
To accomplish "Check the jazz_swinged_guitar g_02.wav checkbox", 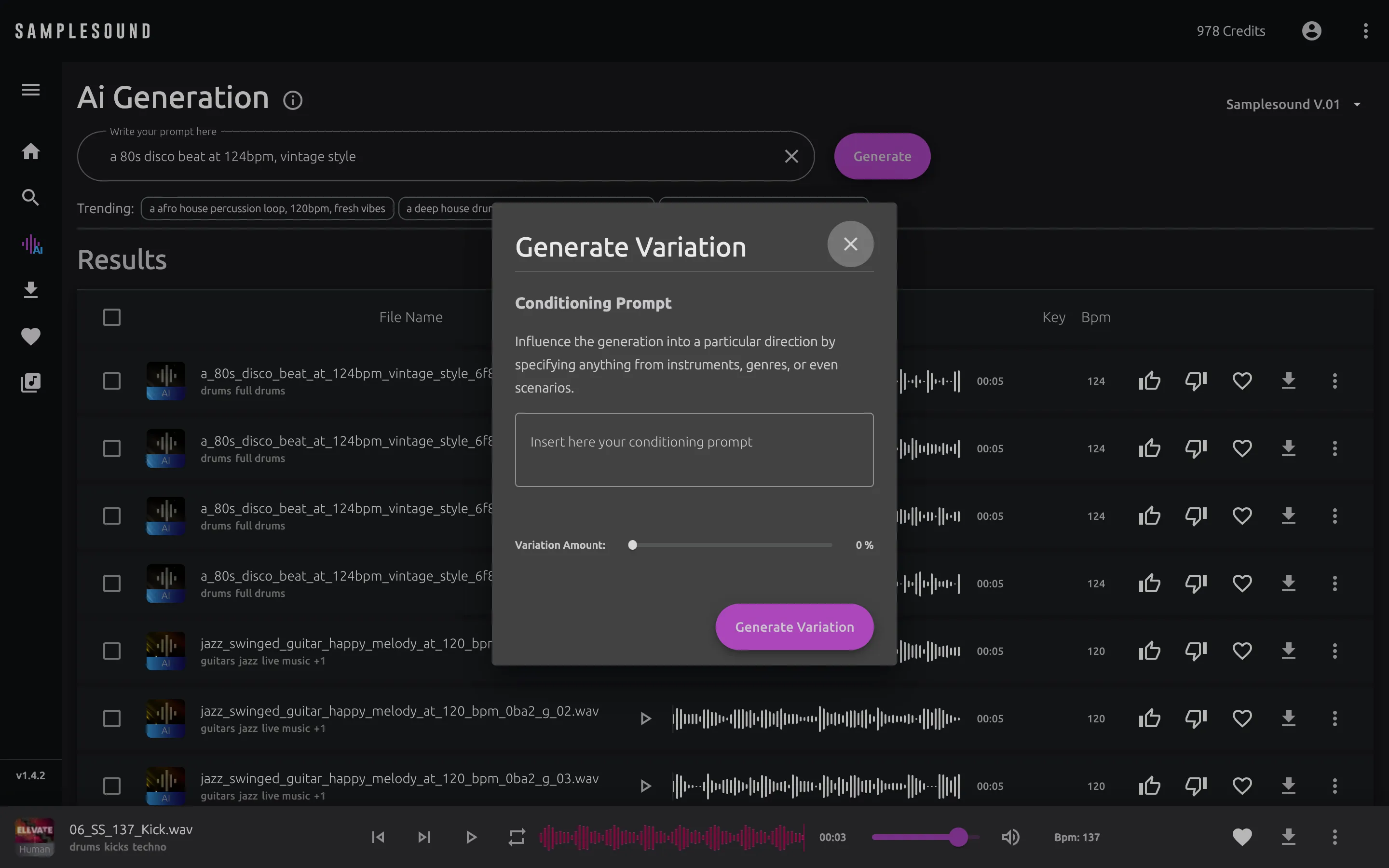I will tap(112, 718).
